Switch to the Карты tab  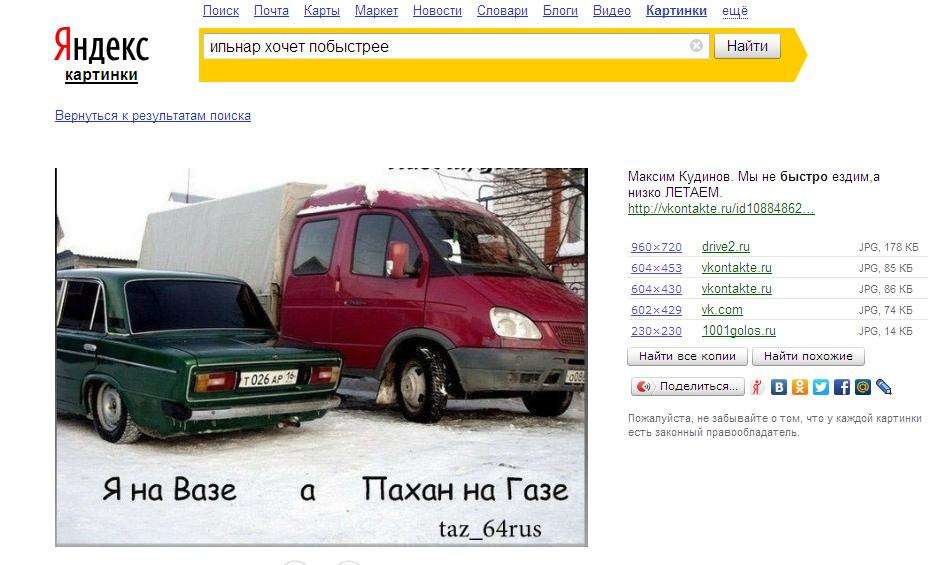(321, 11)
